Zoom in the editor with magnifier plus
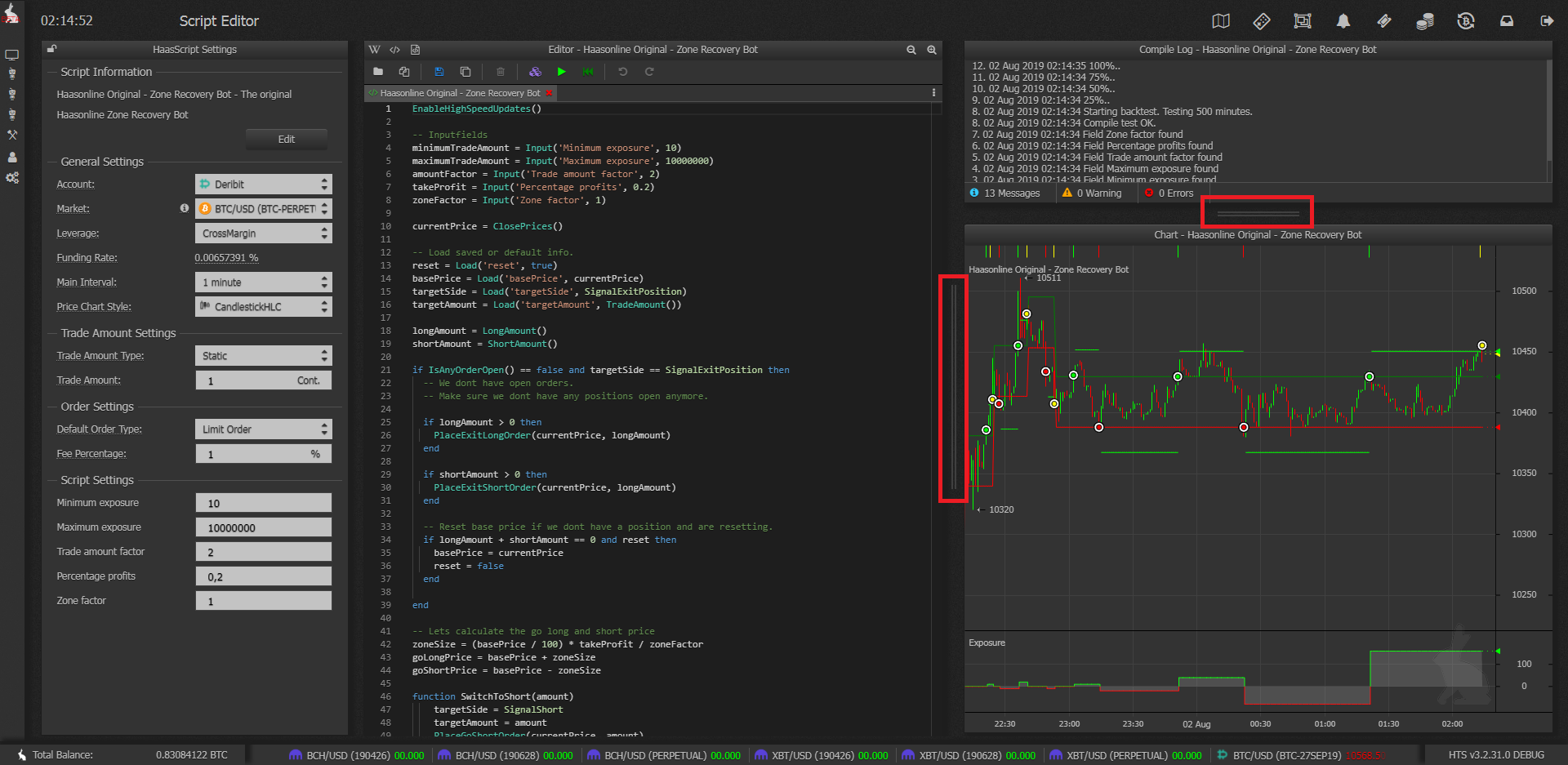1568x765 pixels. (x=932, y=50)
